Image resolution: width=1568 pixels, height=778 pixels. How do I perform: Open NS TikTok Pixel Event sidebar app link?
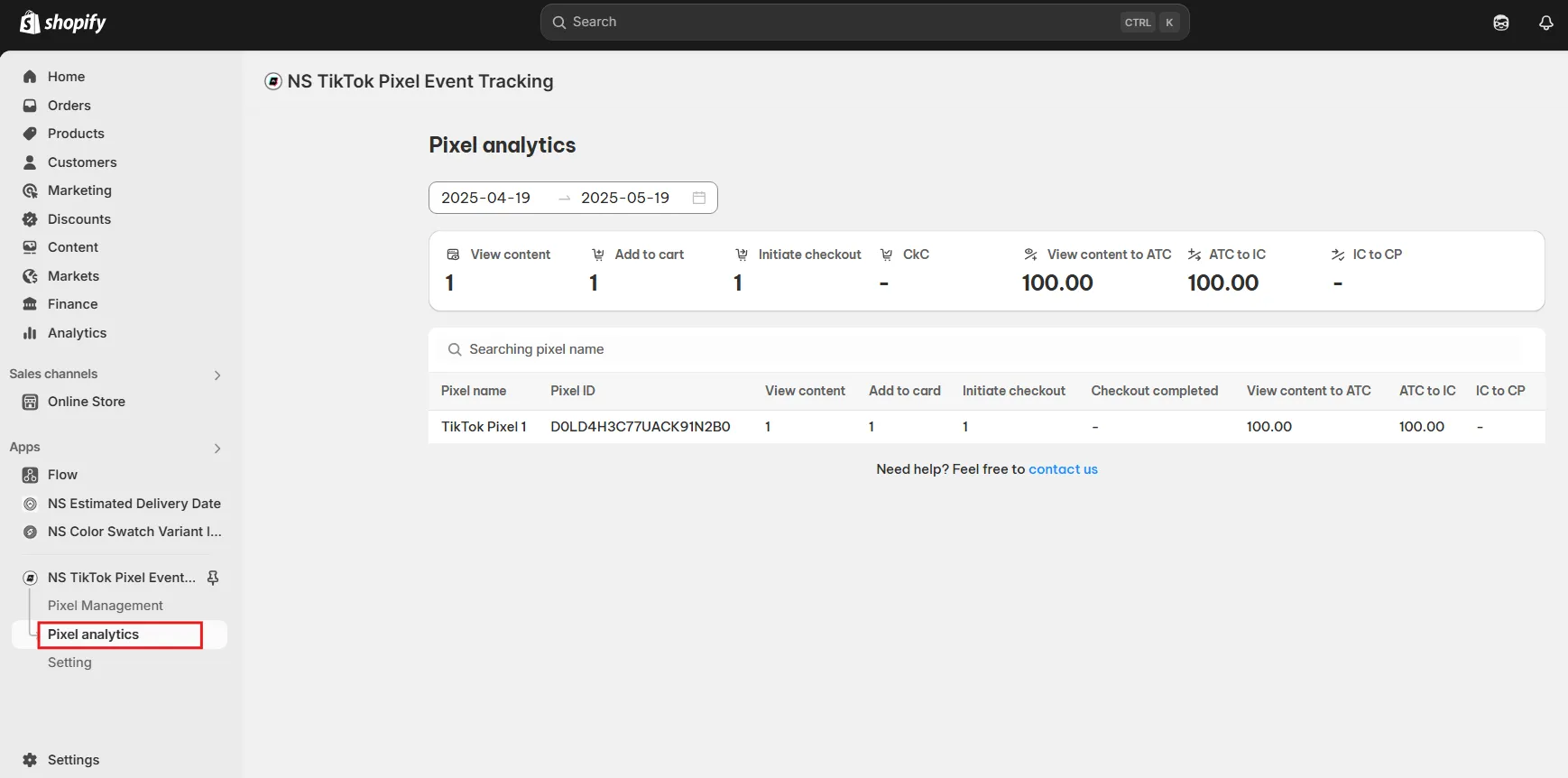(122, 578)
